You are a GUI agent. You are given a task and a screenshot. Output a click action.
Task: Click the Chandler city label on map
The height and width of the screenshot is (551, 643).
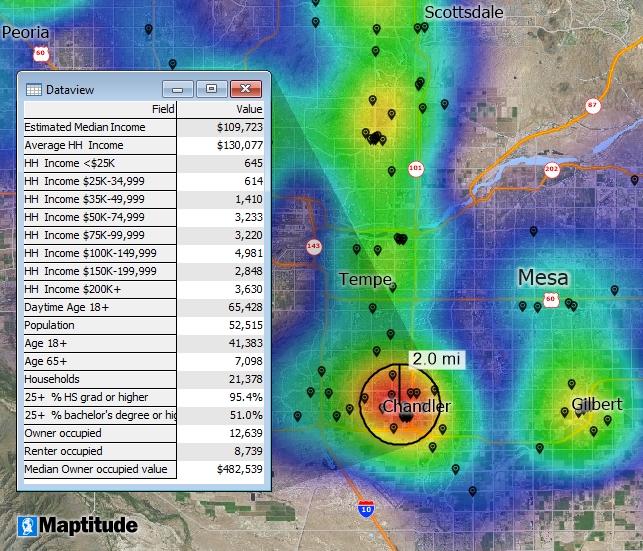(417, 406)
